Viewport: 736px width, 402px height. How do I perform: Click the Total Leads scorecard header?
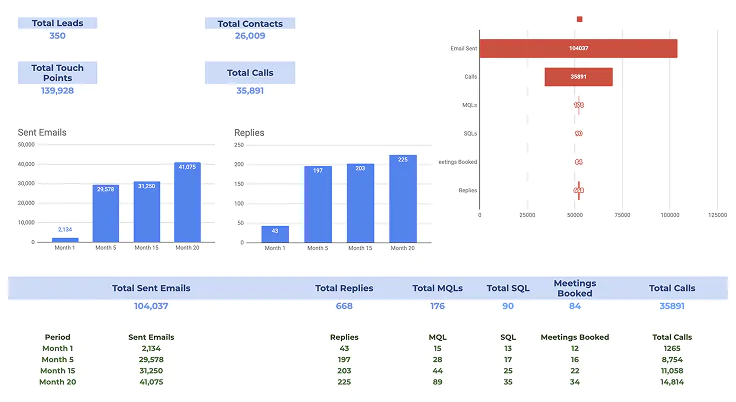tap(57, 22)
